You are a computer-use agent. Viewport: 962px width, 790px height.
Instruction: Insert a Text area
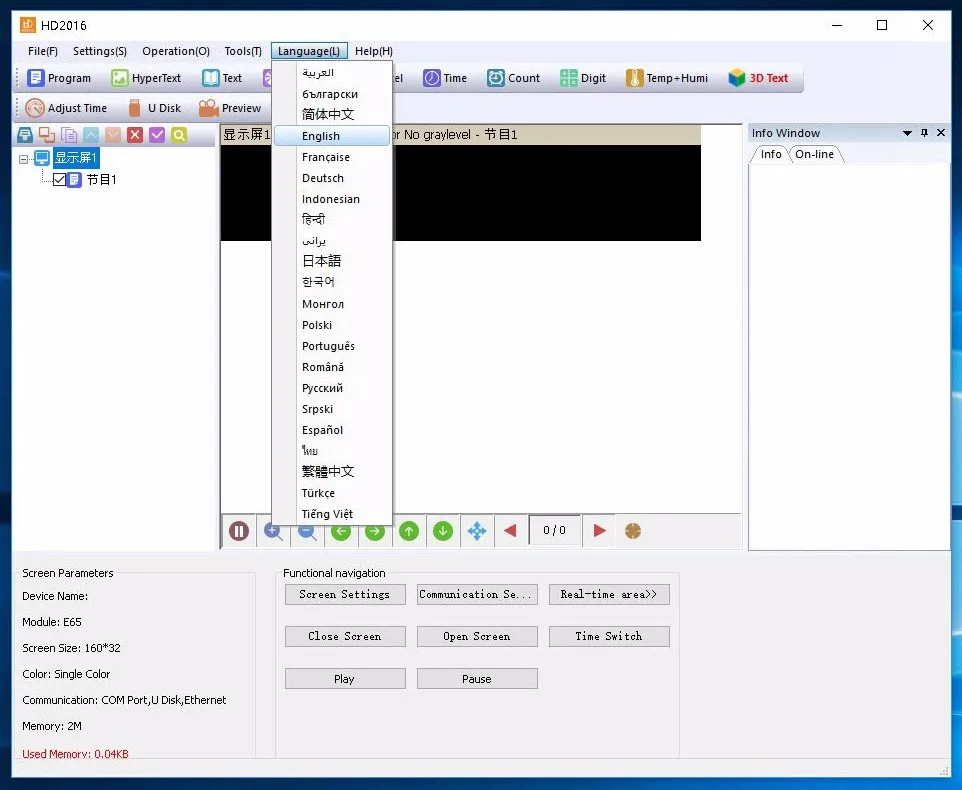[x=222, y=78]
